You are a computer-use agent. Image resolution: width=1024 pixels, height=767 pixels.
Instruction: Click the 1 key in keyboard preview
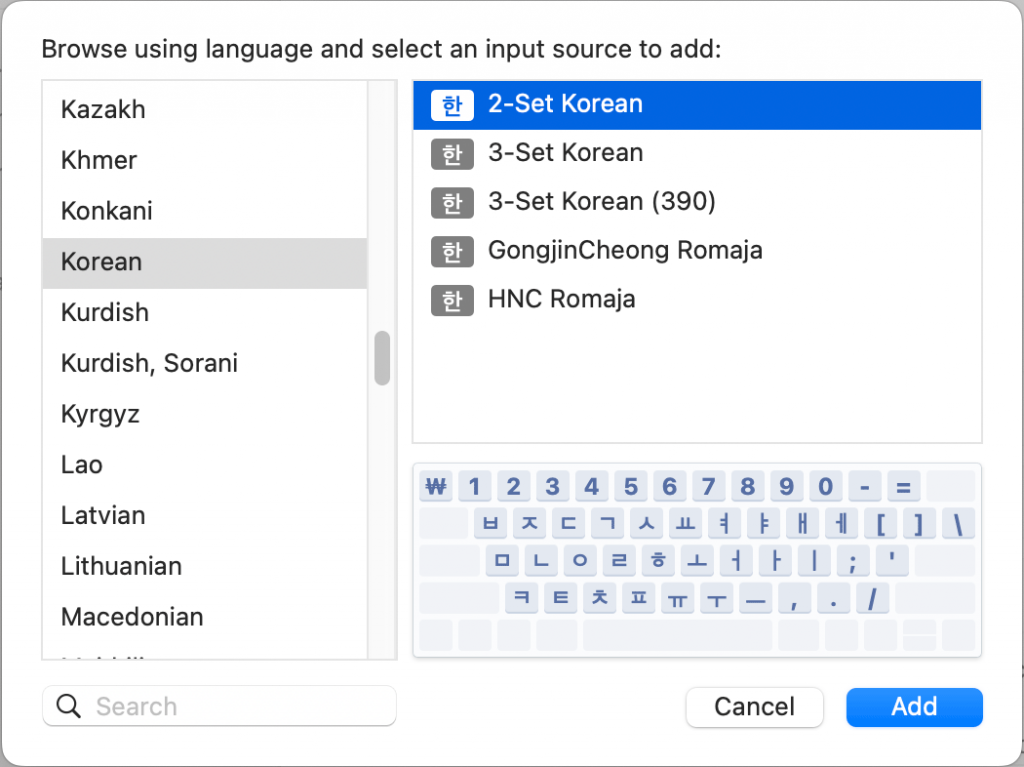coord(474,487)
